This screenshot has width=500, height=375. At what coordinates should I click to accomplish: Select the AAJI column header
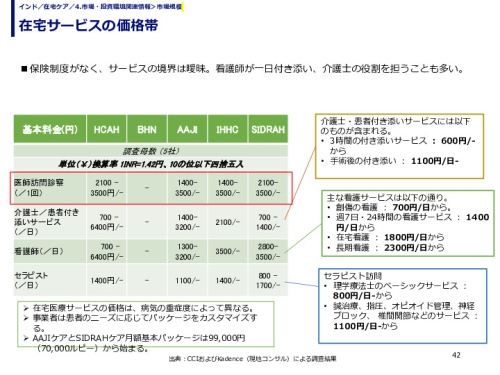(187, 129)
